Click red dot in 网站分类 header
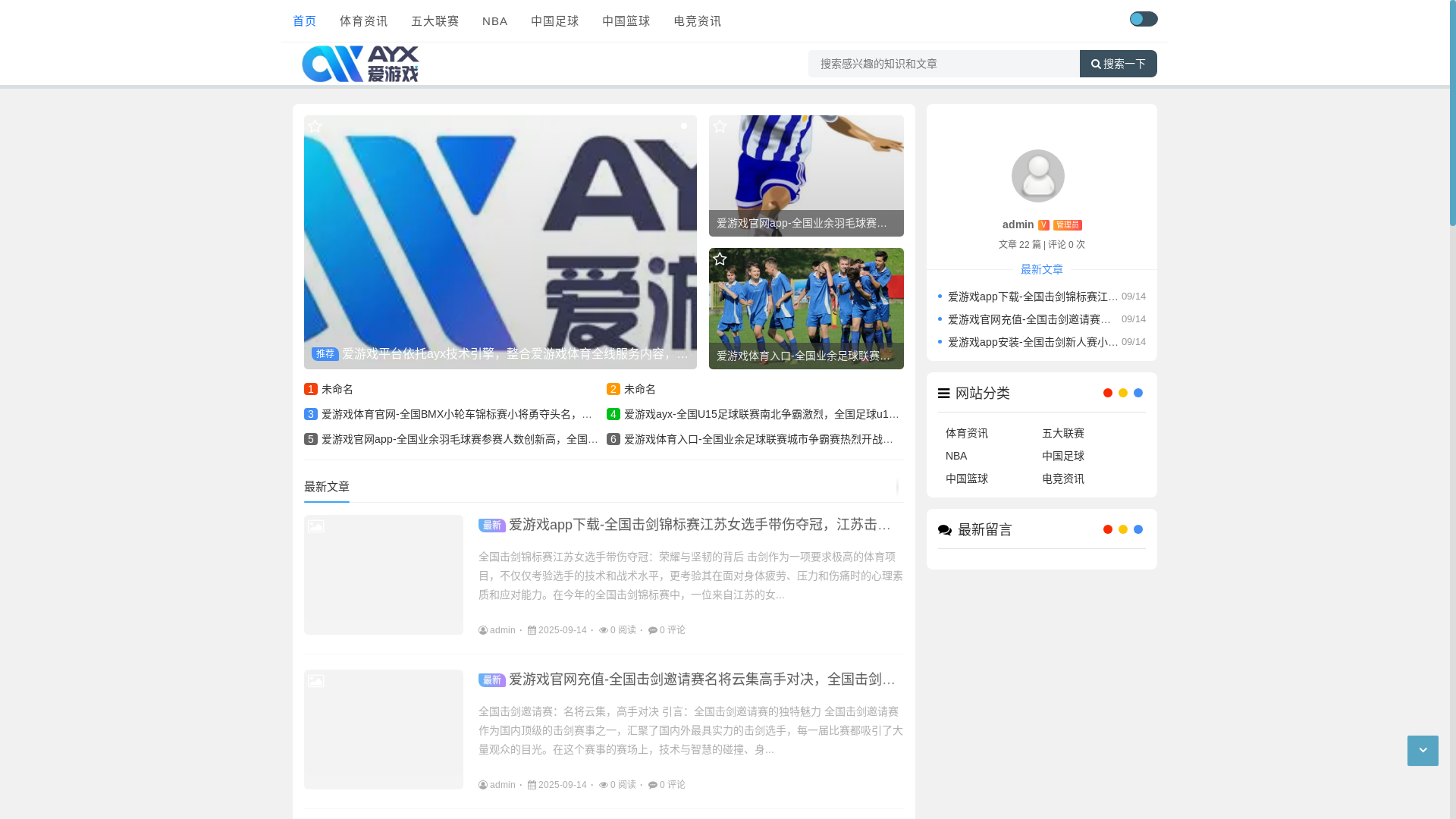This screenshot has height=819, width=1456. coord(1108,393)
